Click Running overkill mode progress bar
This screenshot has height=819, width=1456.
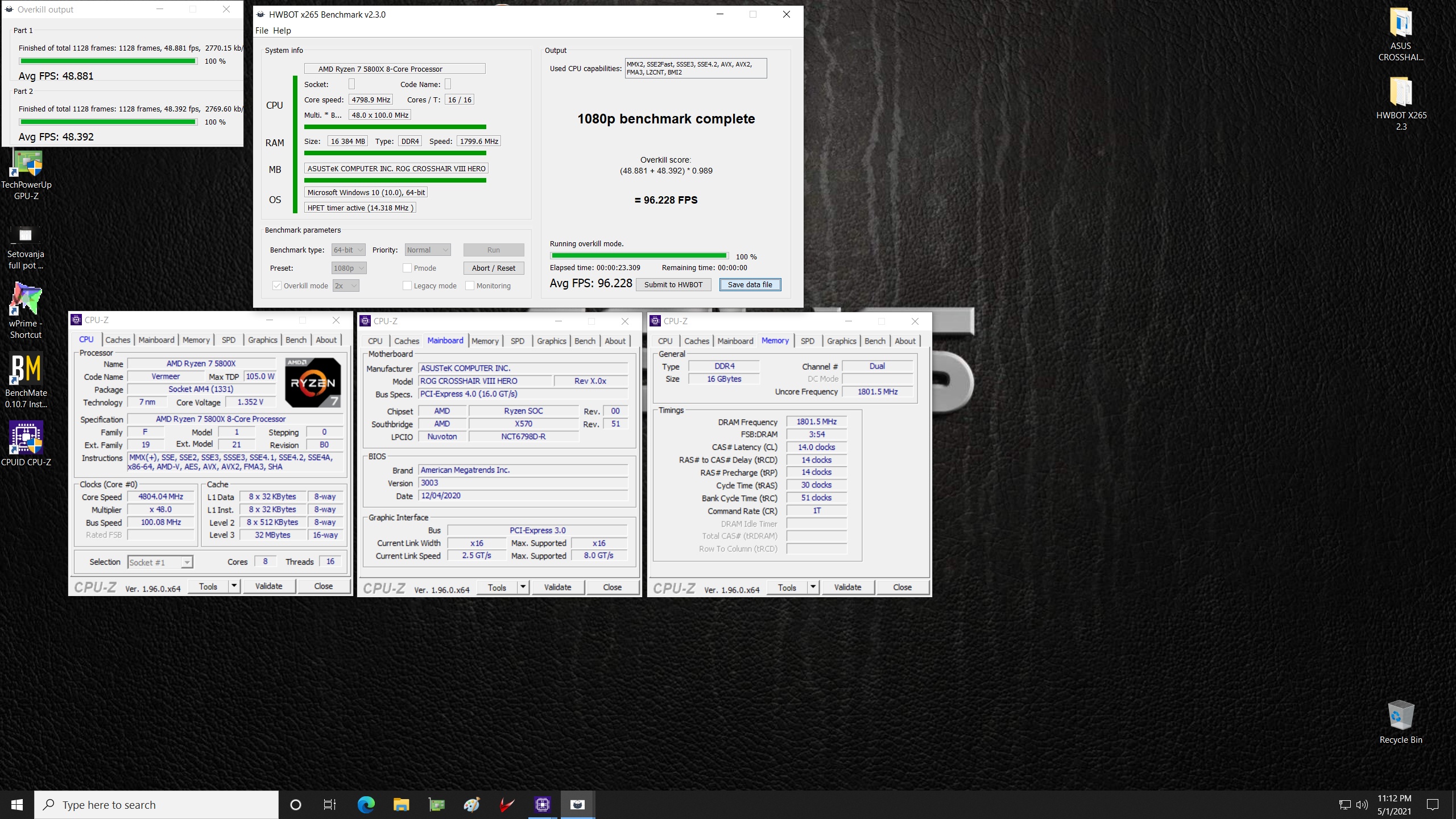pos(639,256)
